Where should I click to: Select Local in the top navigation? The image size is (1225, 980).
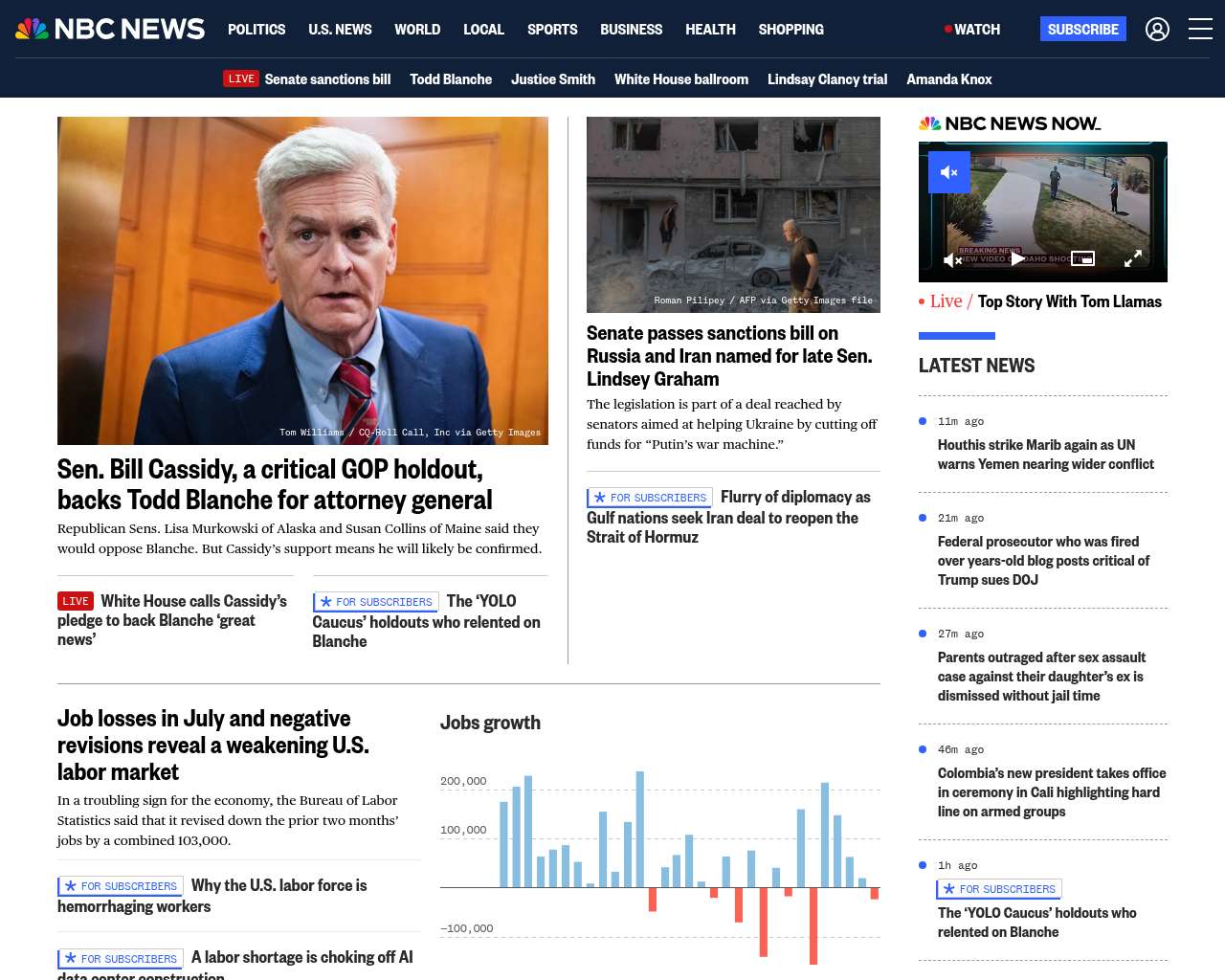pyautogui.click(x=483, y=30)
